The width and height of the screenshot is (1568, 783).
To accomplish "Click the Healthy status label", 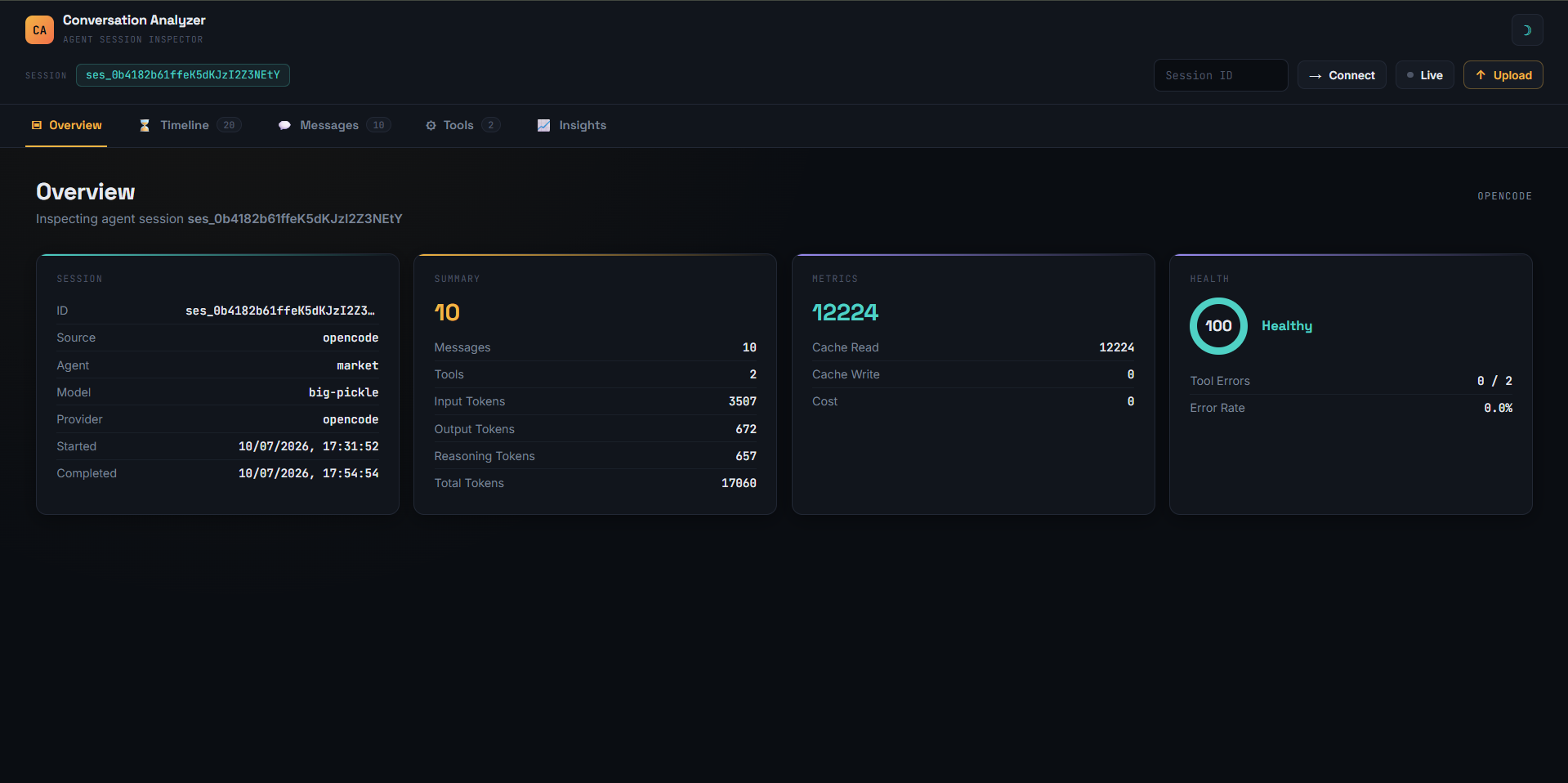I will (x=1287, y=326).
